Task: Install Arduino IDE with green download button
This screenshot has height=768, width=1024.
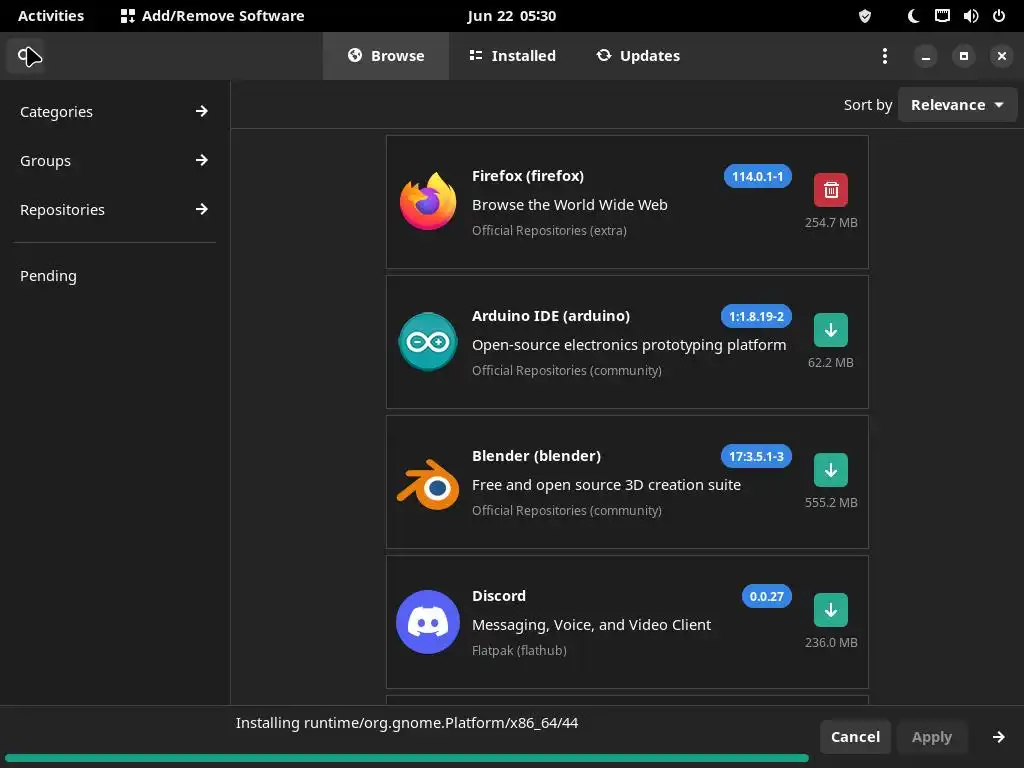Action: 831,330
